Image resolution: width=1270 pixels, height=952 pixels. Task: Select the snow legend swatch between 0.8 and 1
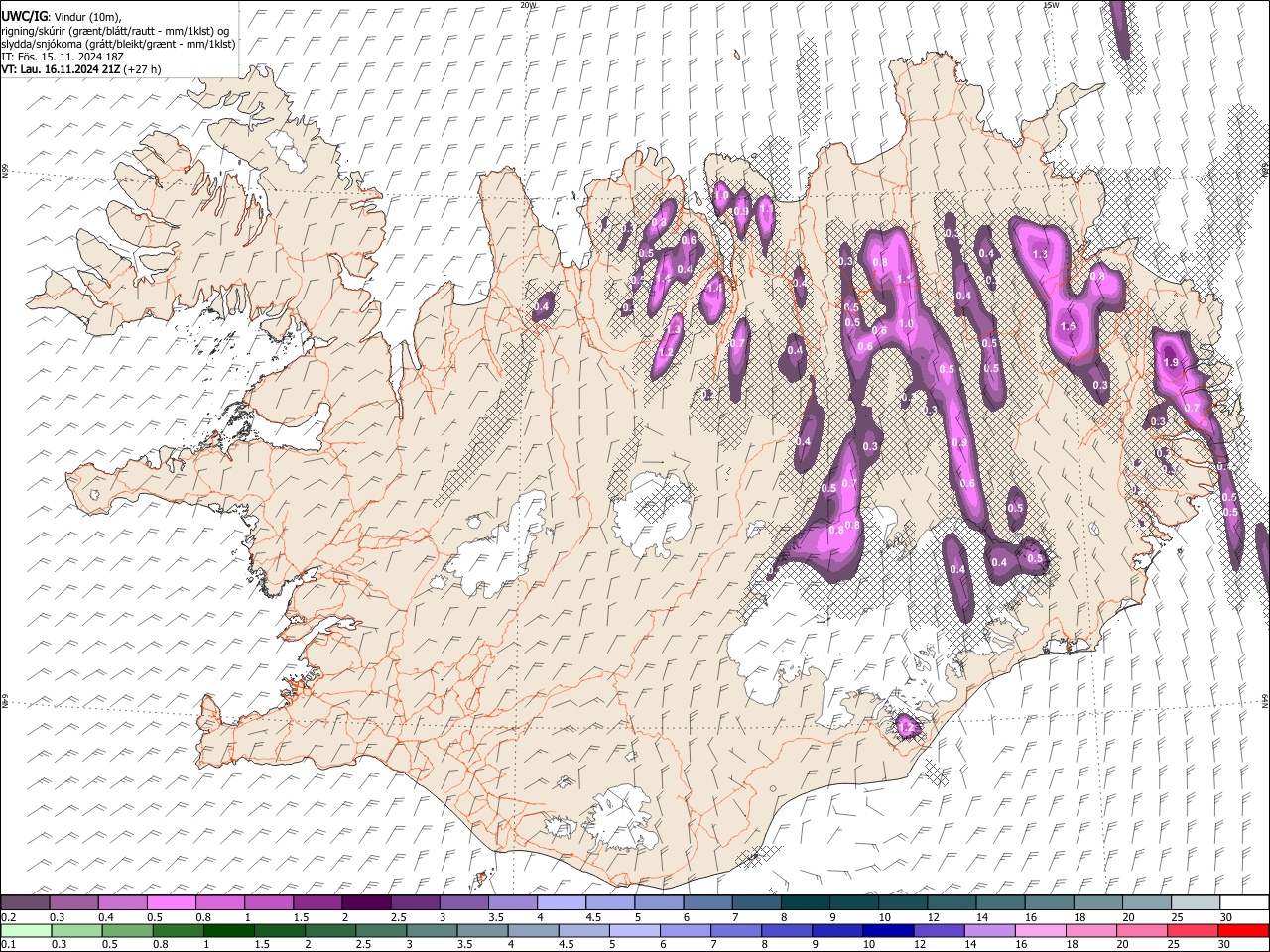[220, 902]
